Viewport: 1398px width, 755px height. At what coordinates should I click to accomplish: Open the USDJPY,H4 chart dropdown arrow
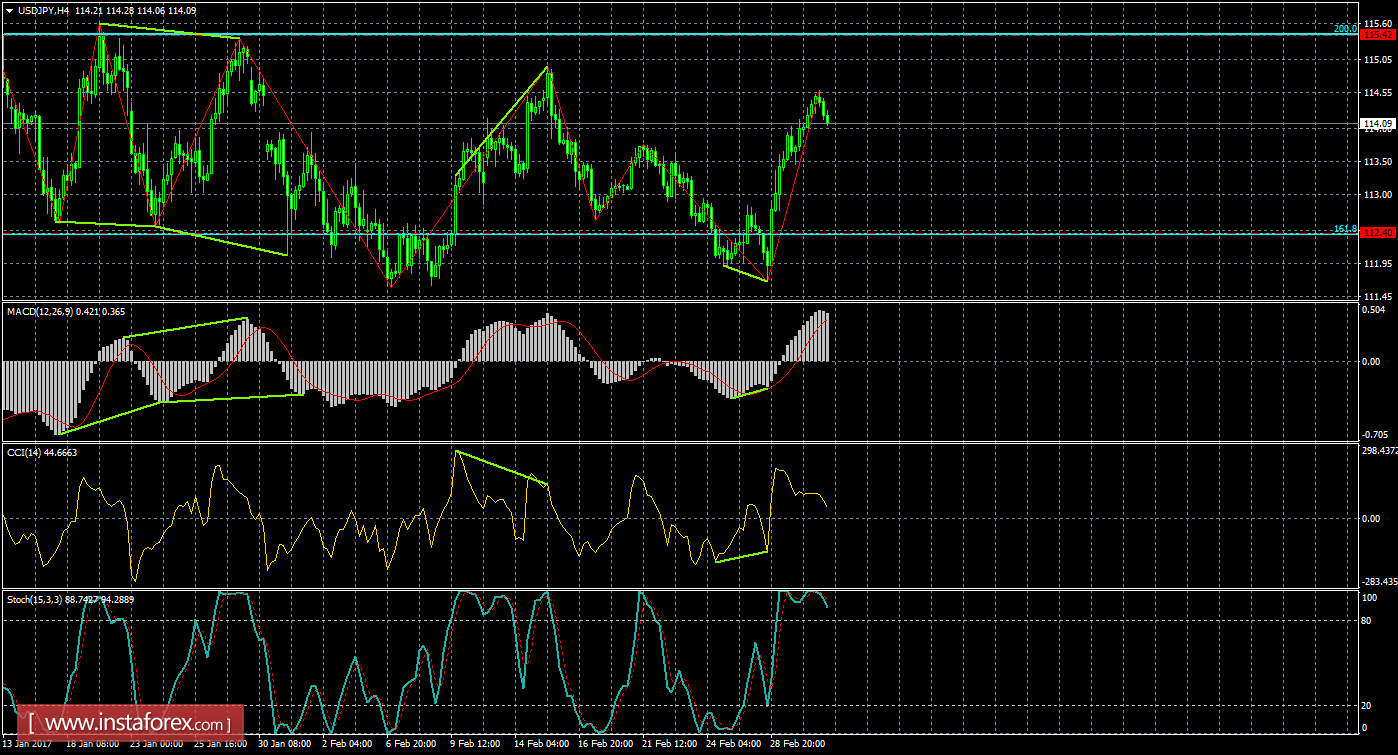(9, 11)
